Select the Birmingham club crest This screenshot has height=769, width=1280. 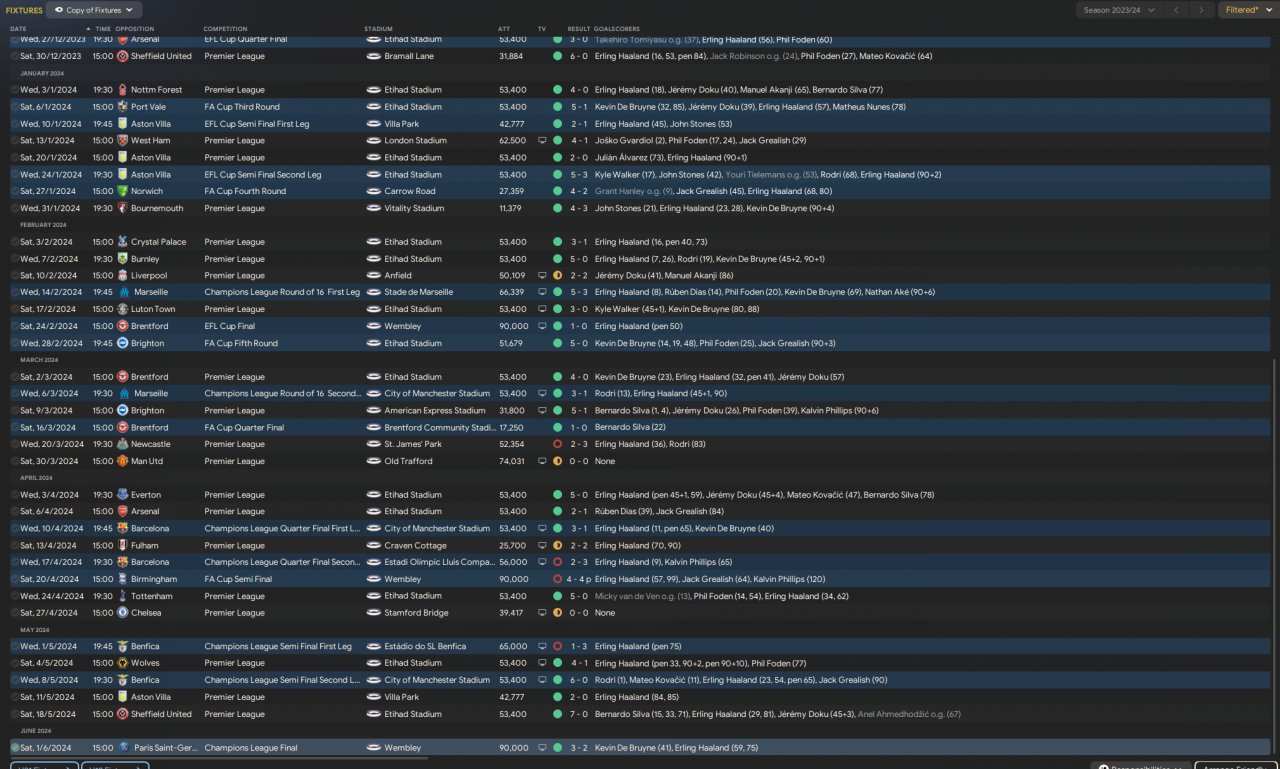pyautogui.click(x=123, y=579)
